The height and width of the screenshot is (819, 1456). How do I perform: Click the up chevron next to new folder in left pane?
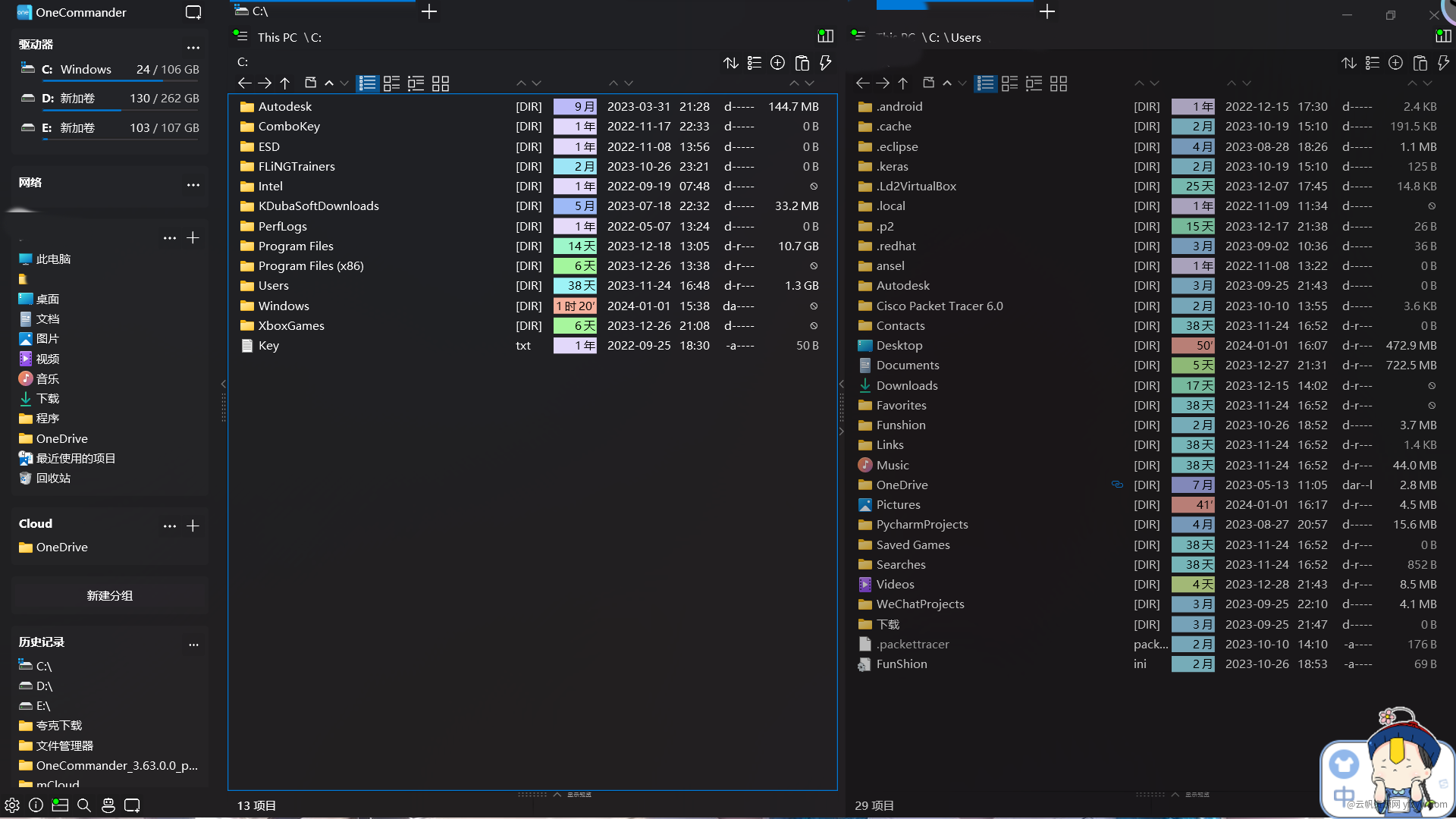(329, 83)
